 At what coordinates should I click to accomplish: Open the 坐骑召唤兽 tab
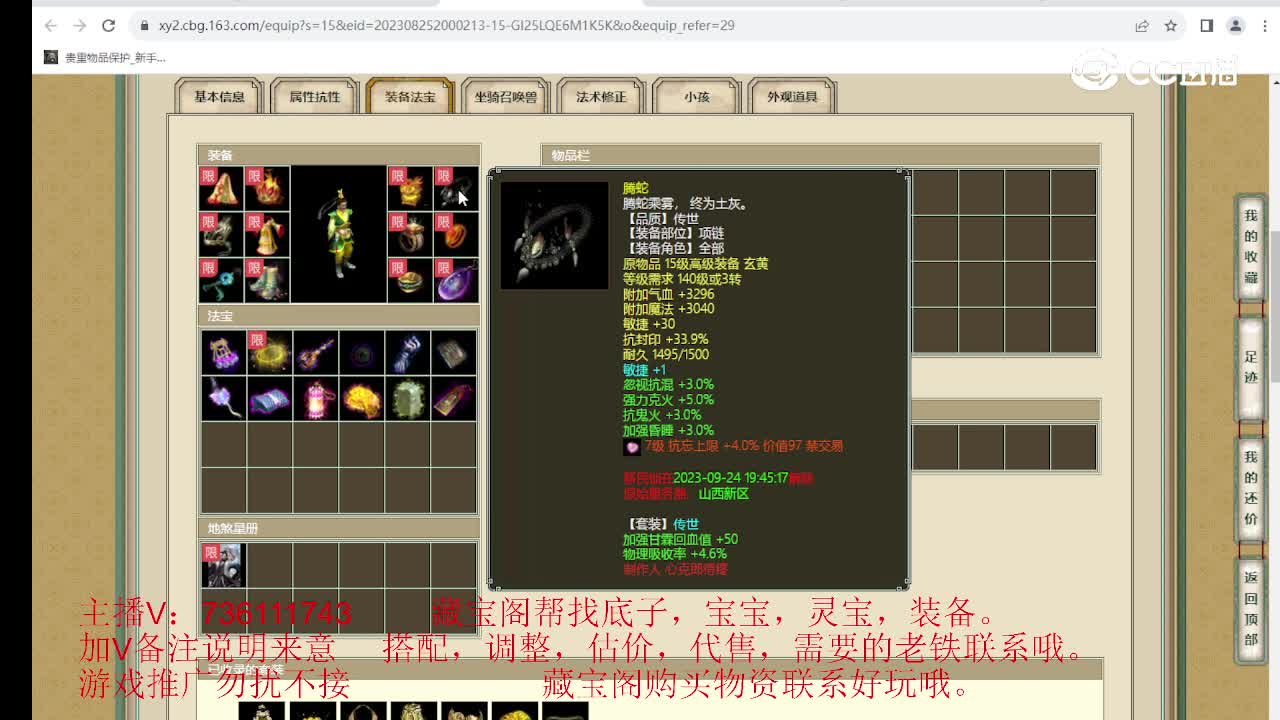[x=506, y=97]
